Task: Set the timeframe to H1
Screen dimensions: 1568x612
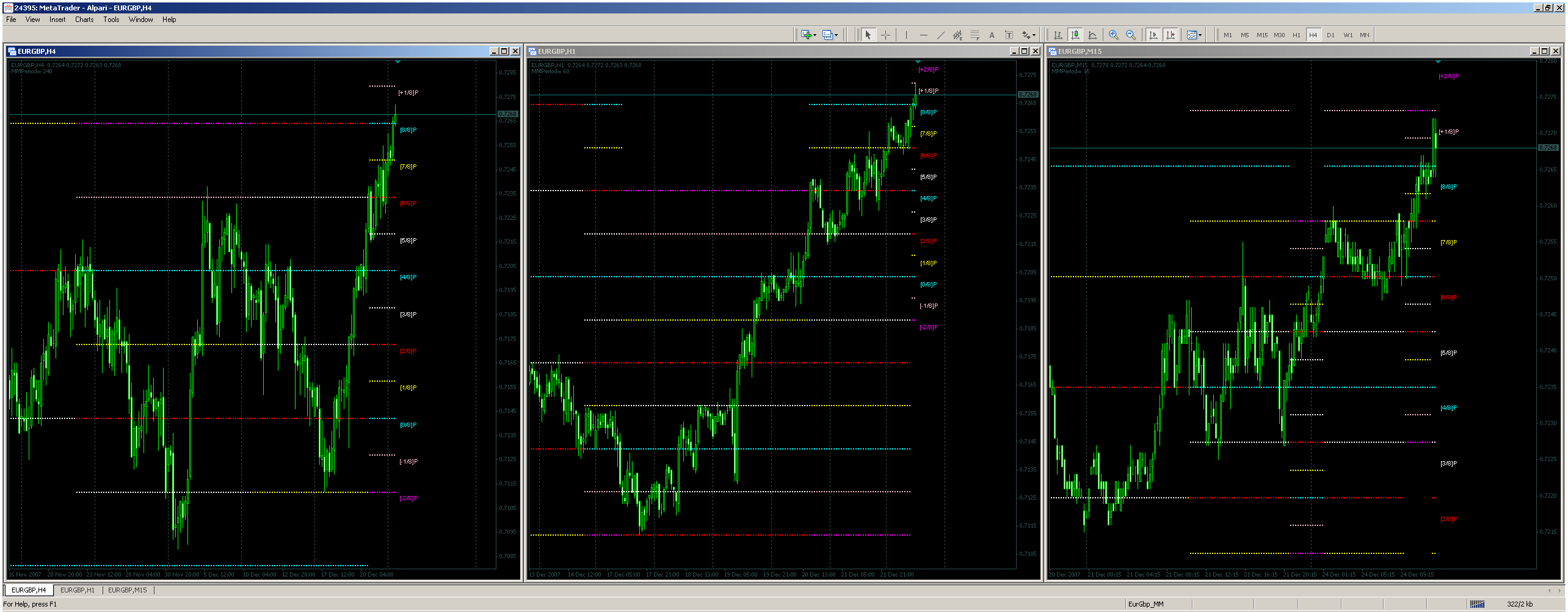Action: click(x=1296, y=35)
